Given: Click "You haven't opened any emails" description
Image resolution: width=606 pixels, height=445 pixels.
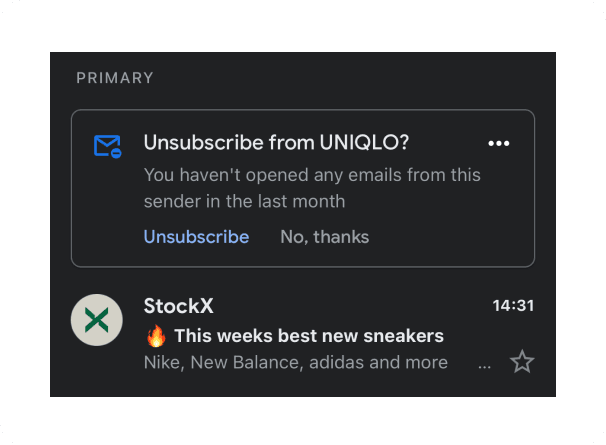Looking at the screenshot, I should [312, 175].
